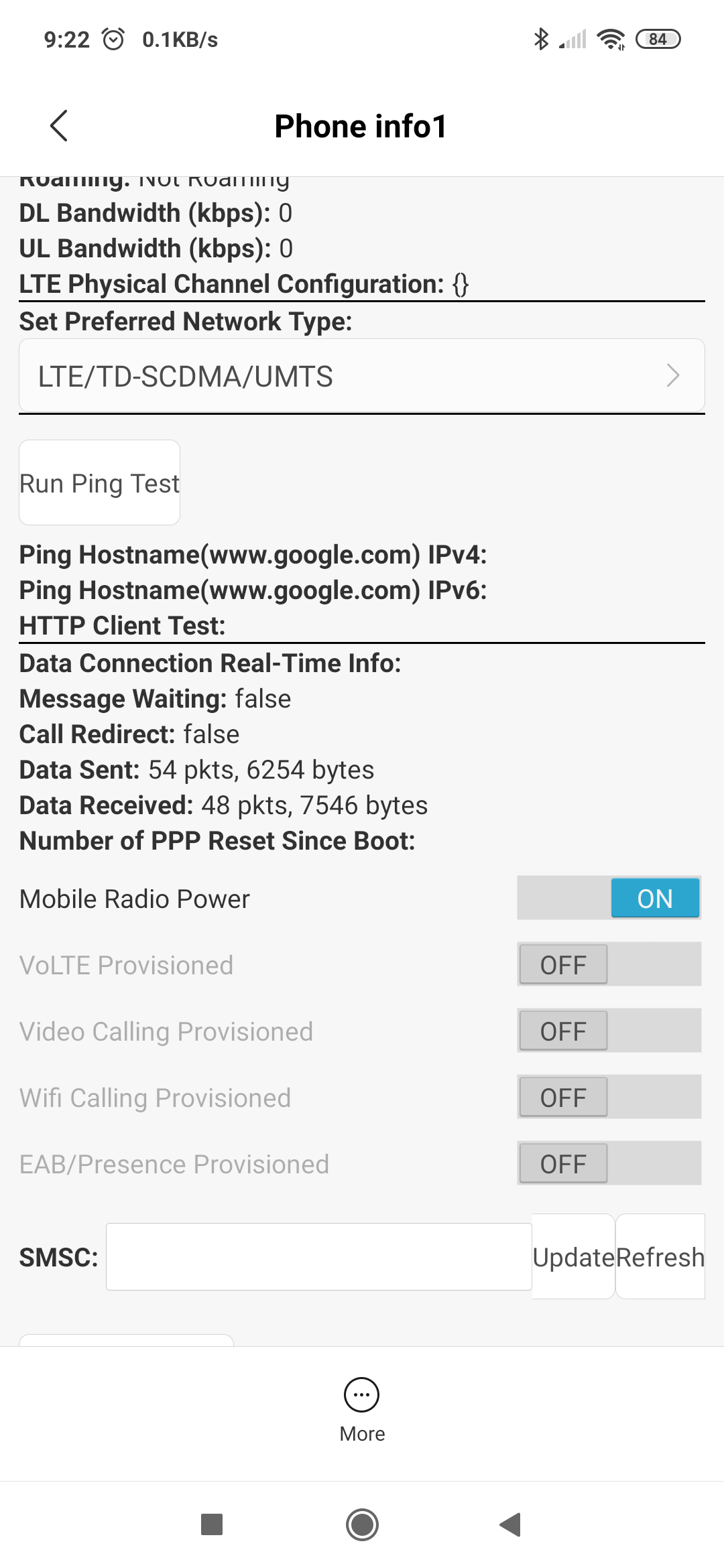The height and width of the screenshot is (1568, 724).
Task: Tap the Bluetooth status icon
Action: click(x=540, y=40)
